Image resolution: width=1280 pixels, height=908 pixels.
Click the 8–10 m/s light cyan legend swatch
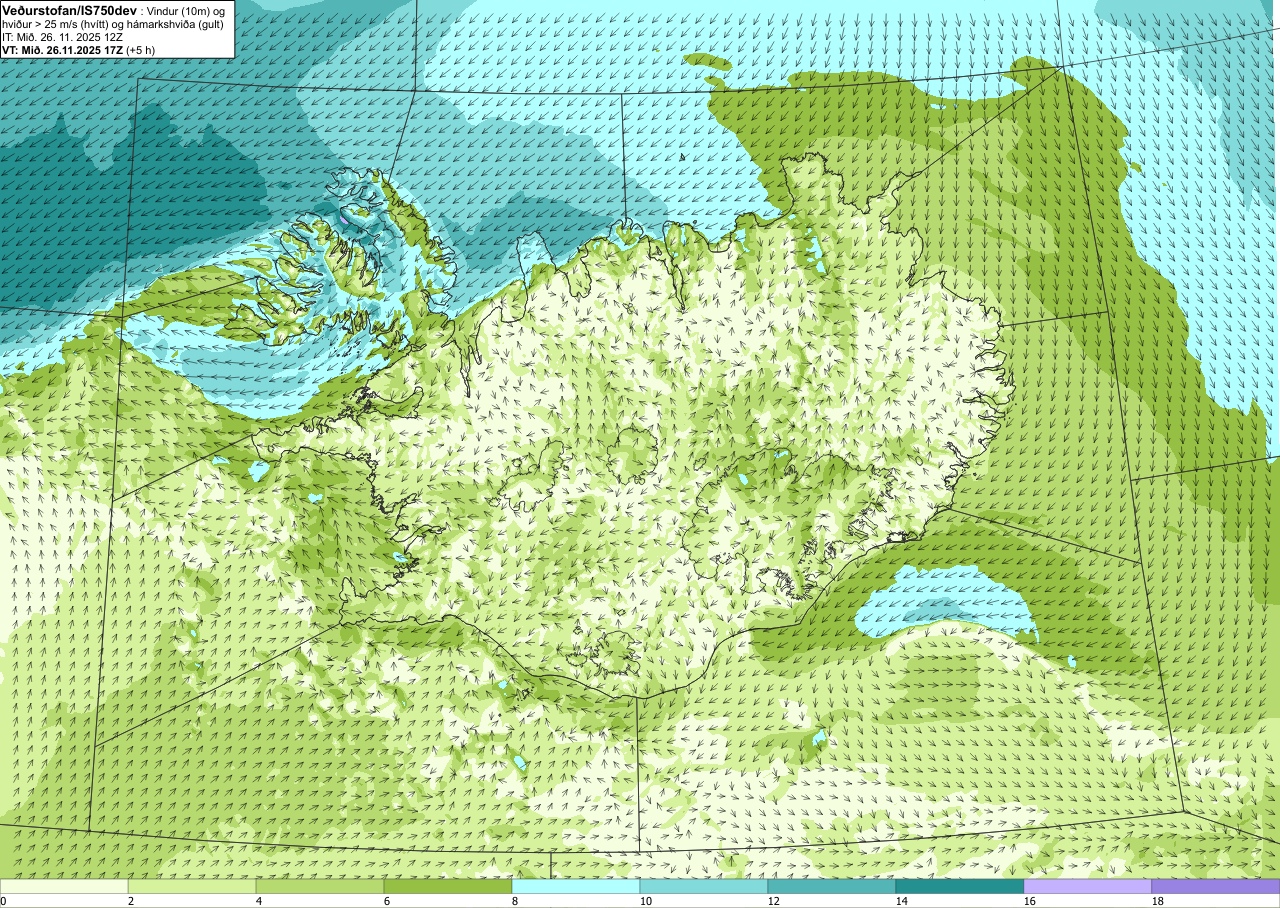click(576, 886)
